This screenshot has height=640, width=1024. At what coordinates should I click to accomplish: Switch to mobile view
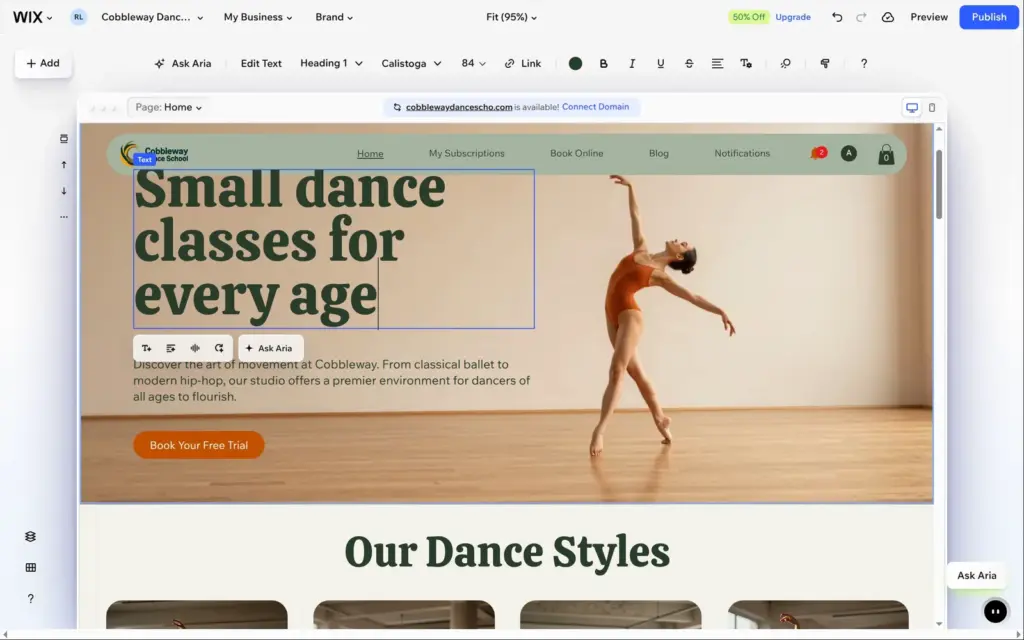point(932,107)
